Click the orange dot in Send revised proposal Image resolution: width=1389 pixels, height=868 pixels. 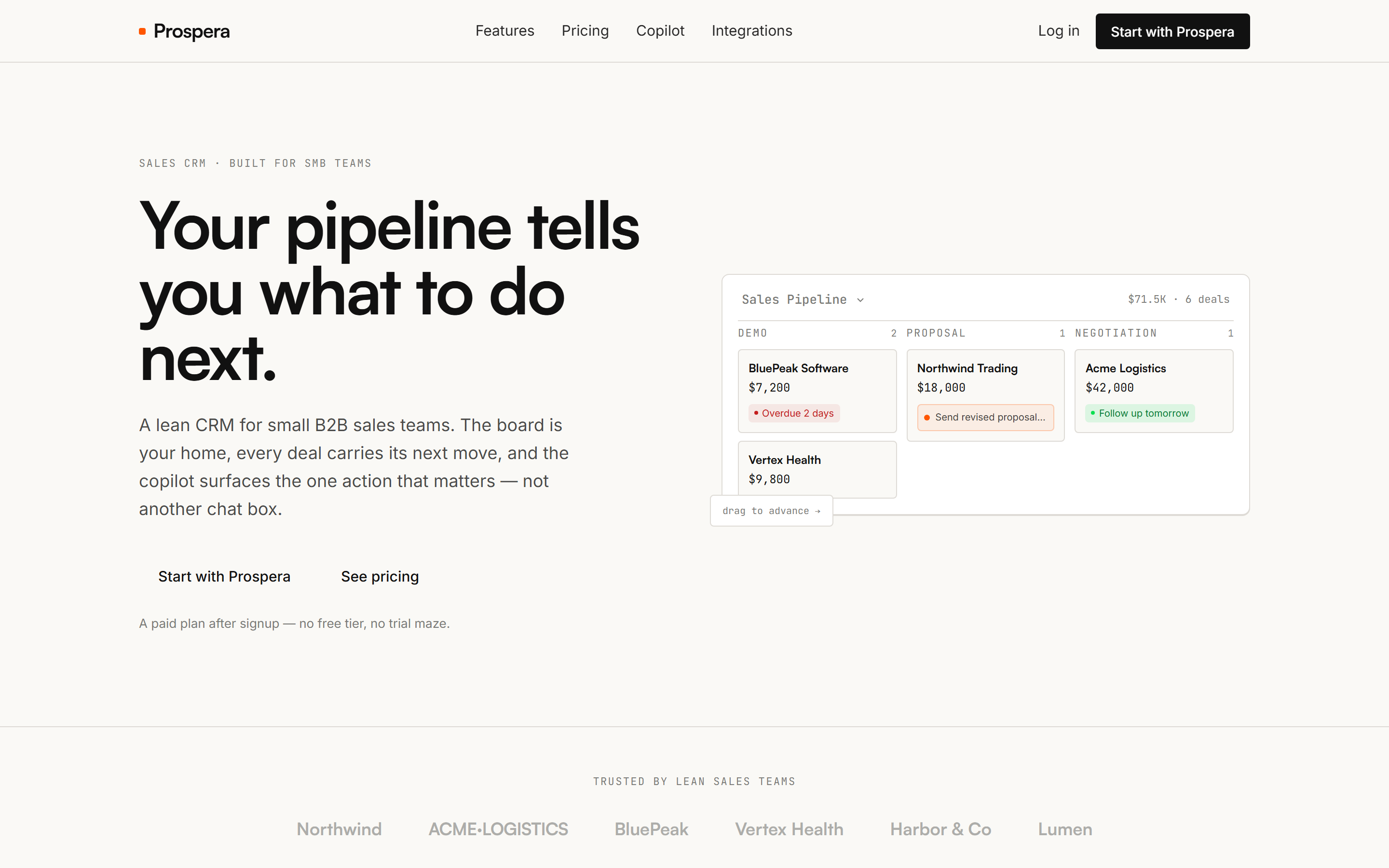tap(926, 417)
